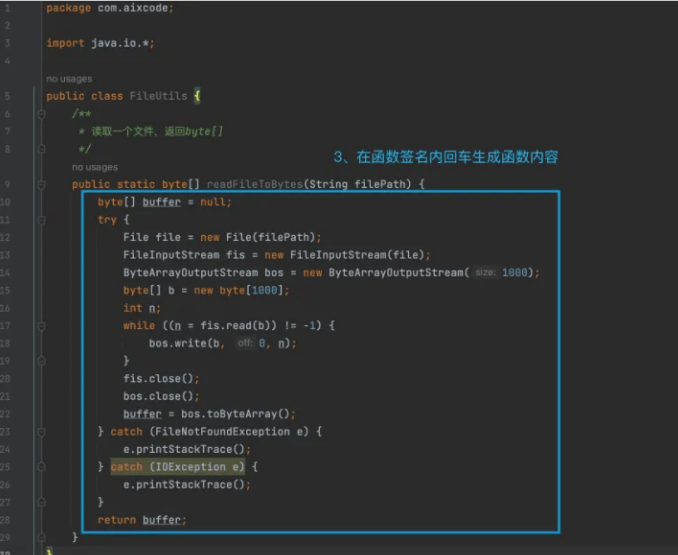Click the comment text '读取一个文件、返回byte[]'
This screenshot has width=678, height=555.
coord(157,131)
